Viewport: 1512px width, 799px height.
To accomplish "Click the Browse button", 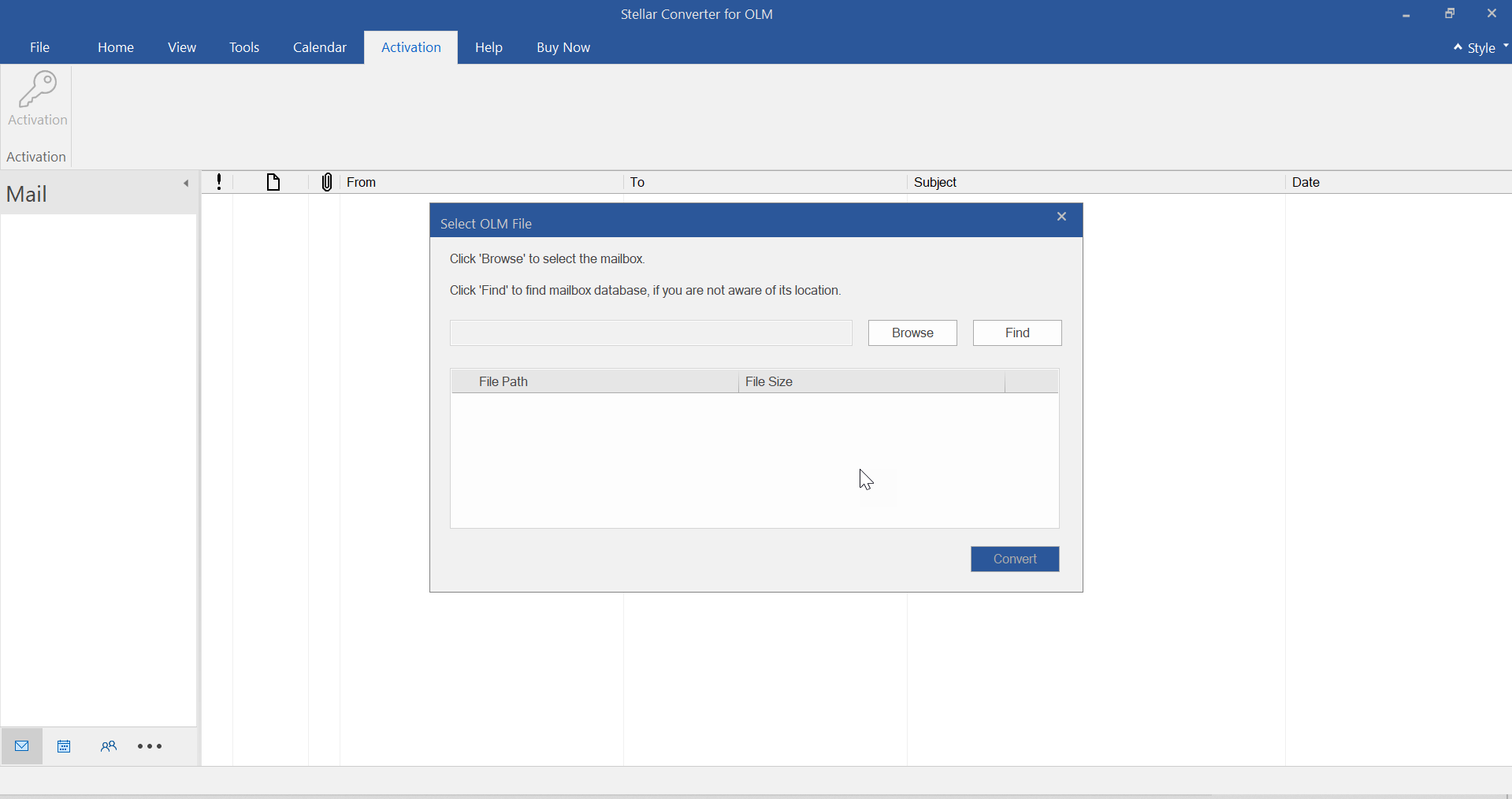I will point(912,333).
